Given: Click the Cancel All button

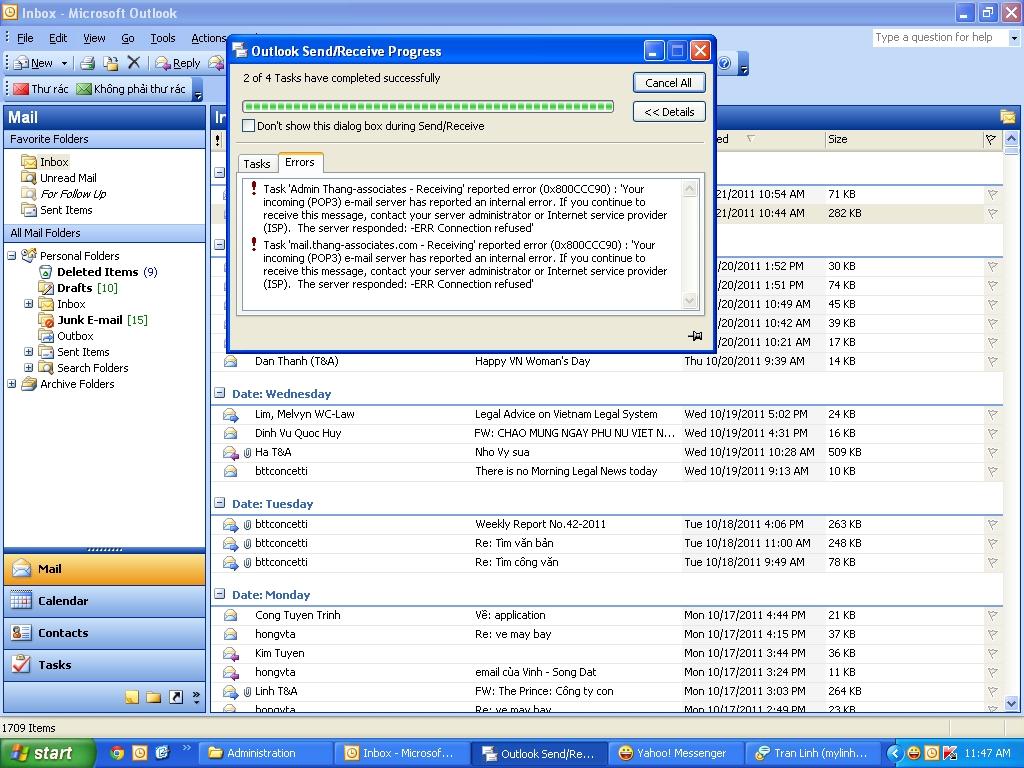Looking at the screenshot, I should coord(669,83).
